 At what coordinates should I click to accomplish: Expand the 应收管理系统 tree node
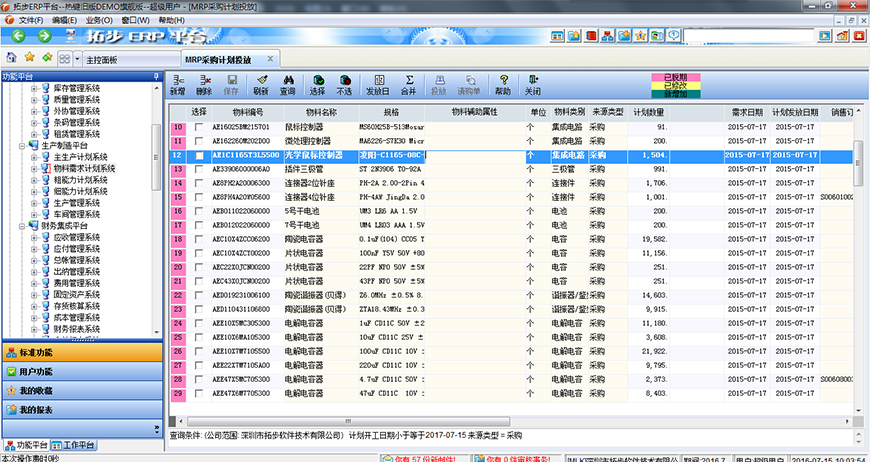[x=34, y=237]
